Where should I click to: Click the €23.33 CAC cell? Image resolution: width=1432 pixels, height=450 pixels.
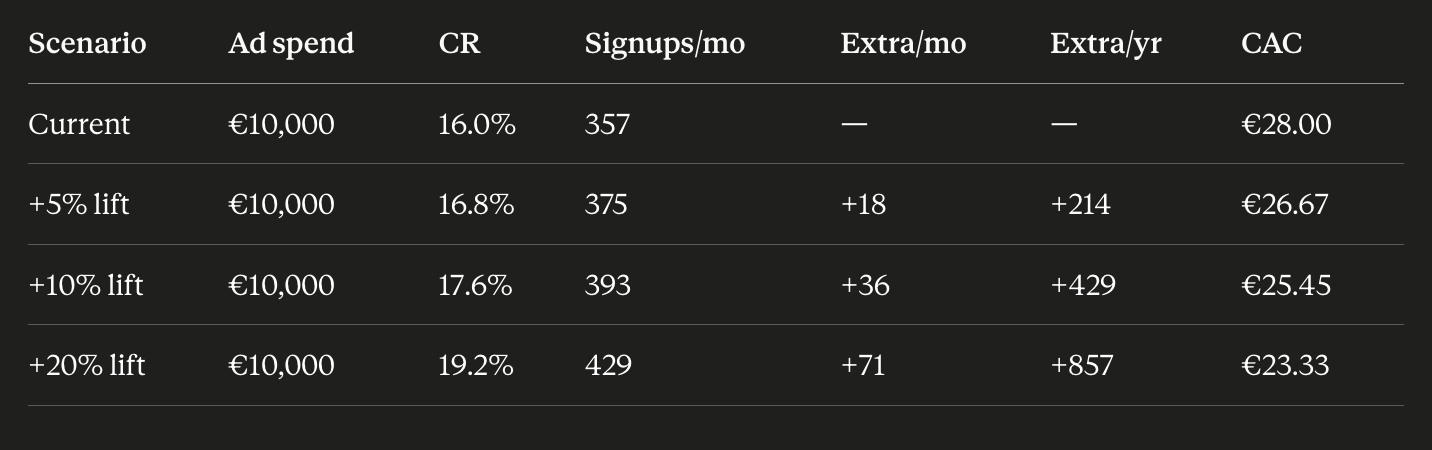1285,365
